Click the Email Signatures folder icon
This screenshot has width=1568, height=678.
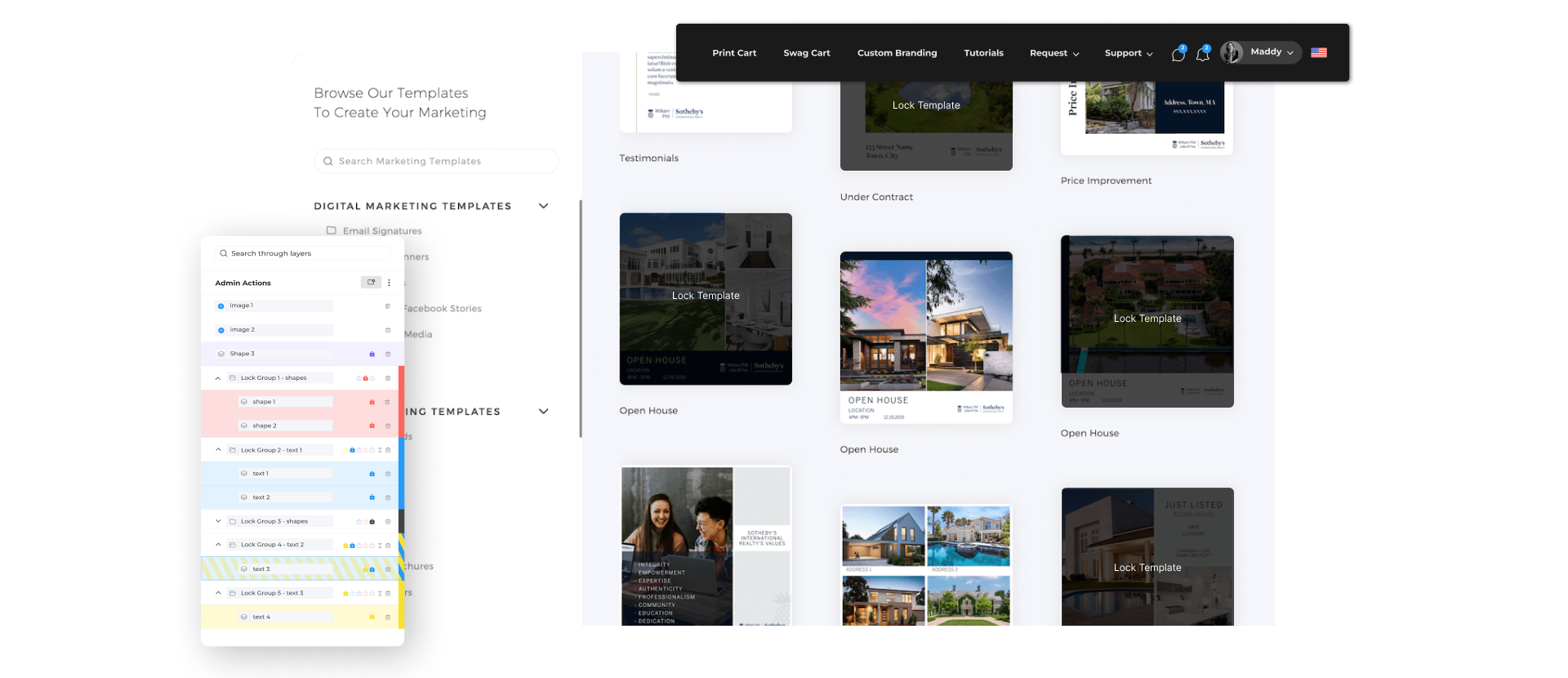332,230
